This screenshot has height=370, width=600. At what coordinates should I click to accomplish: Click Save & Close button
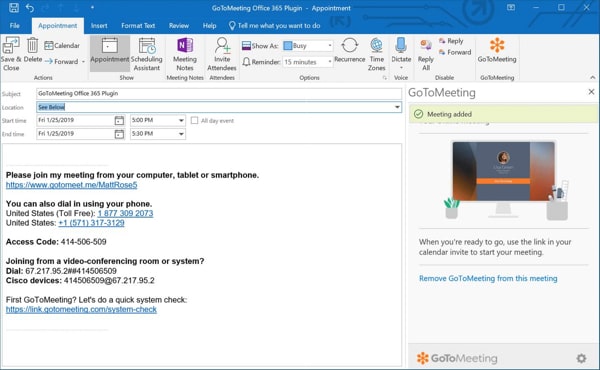coord(11,54)
